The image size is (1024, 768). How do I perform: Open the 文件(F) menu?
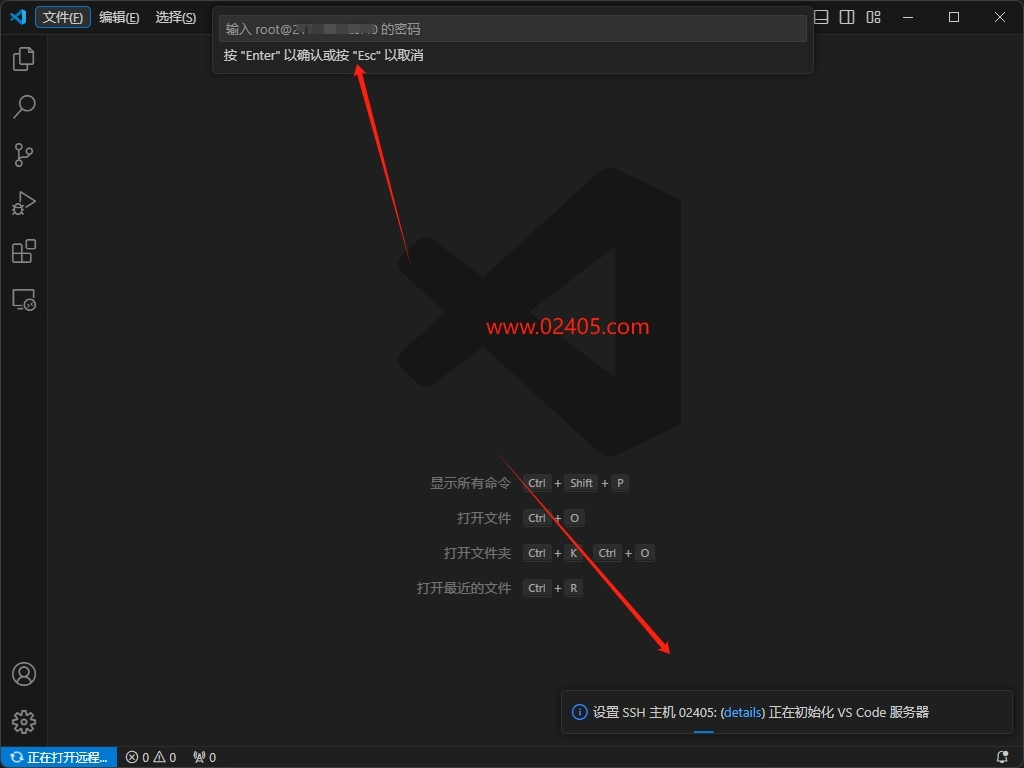point(63,17)
